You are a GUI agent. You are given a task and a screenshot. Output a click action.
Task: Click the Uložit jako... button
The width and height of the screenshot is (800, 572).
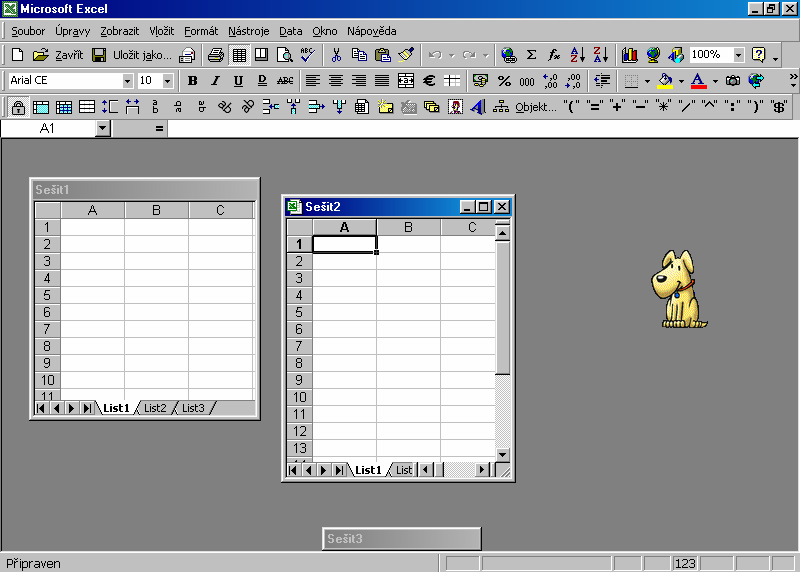(x=142, y=55)
